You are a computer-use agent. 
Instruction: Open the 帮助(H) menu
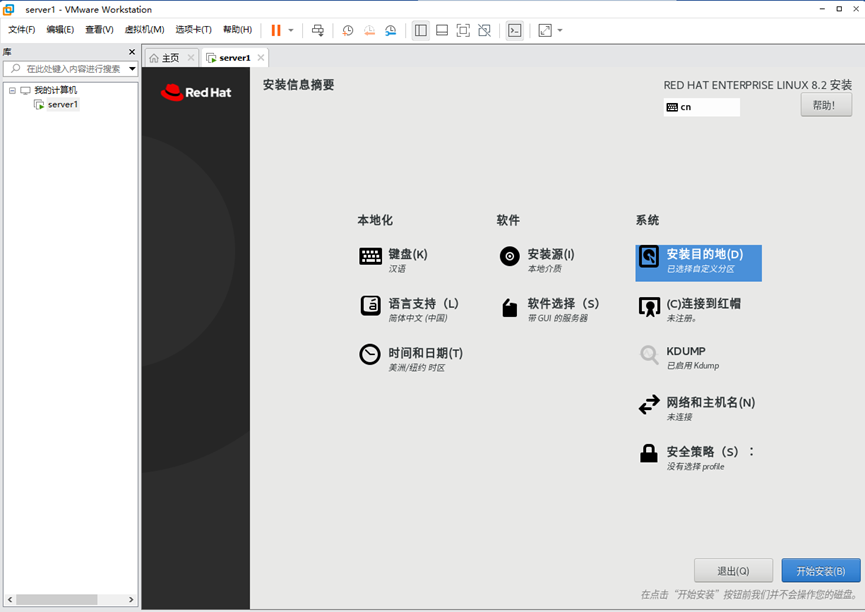(238, 30)
